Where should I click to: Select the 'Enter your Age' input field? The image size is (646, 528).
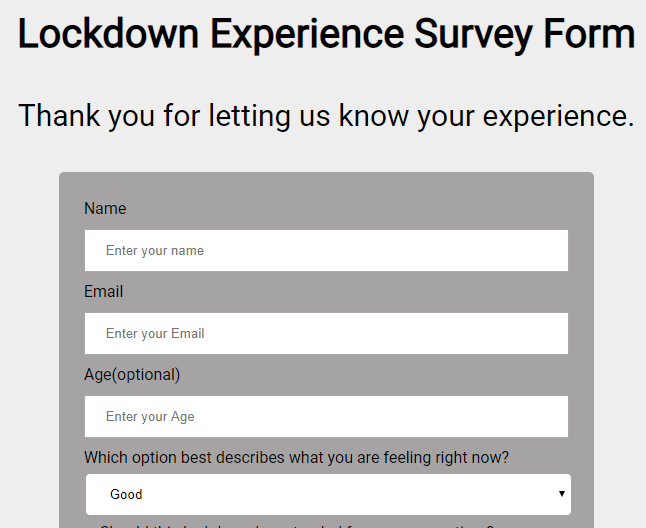(326, 417)
